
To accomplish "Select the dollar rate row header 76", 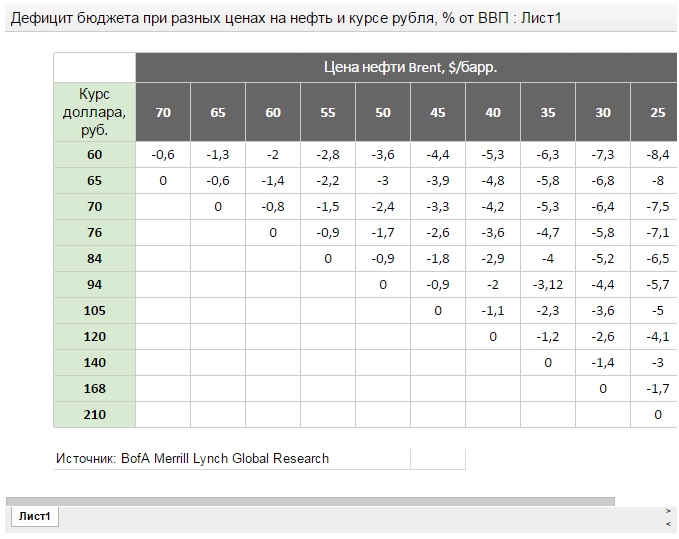I will pos(94,232).
